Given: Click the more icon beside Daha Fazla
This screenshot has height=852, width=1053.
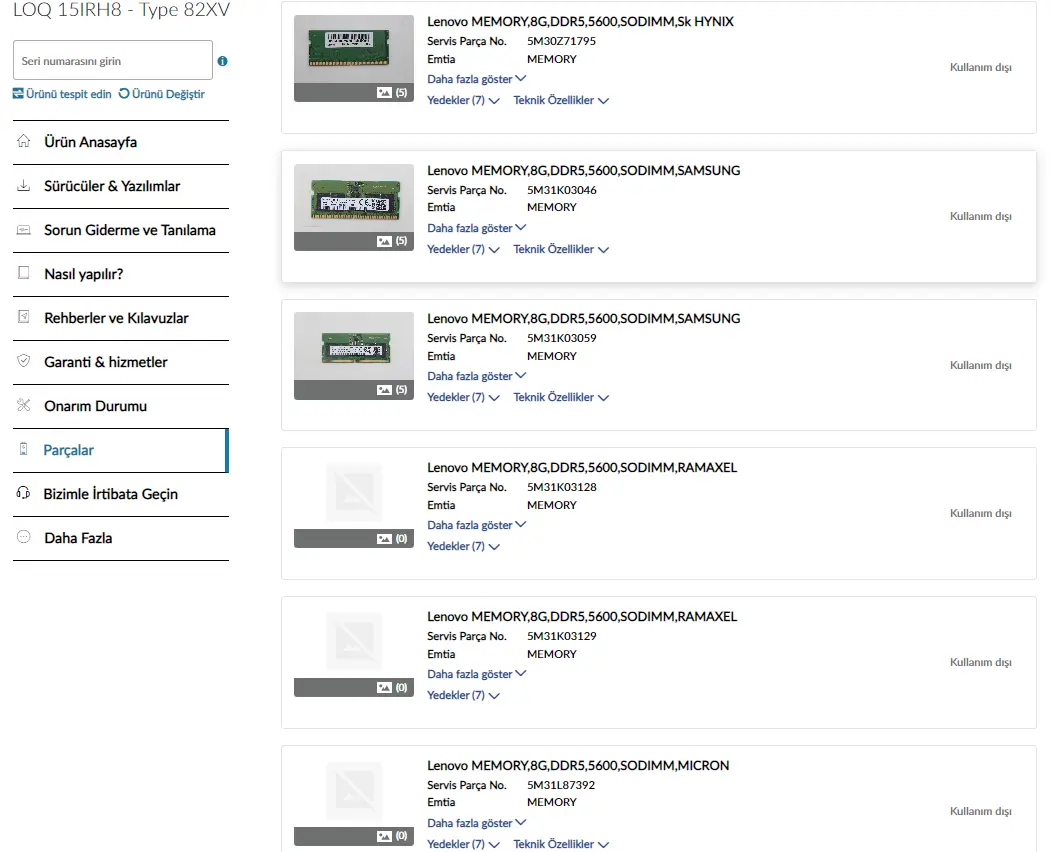Looking at the screenshot, I should 24,537.
